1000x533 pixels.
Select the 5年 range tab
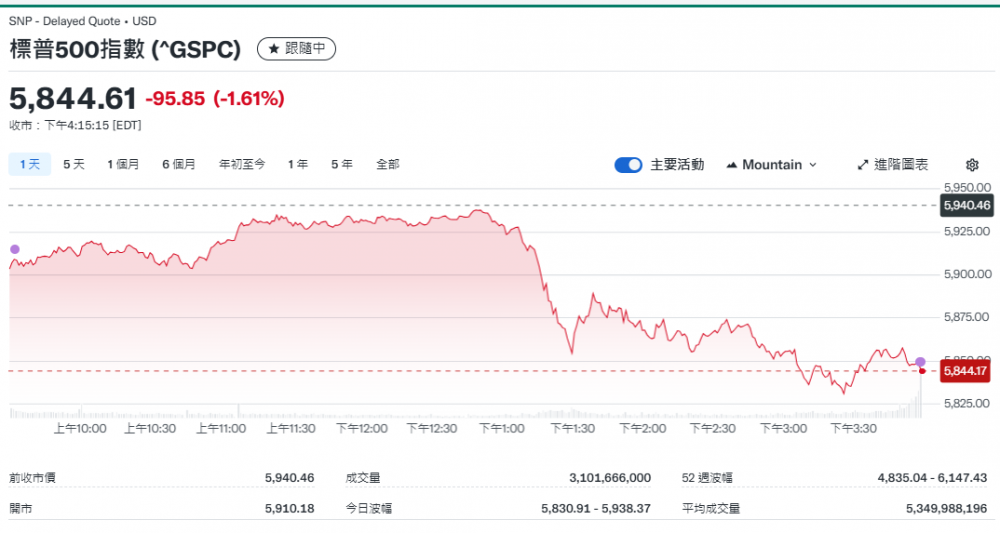pyautogui.click(x=342, y=164)
